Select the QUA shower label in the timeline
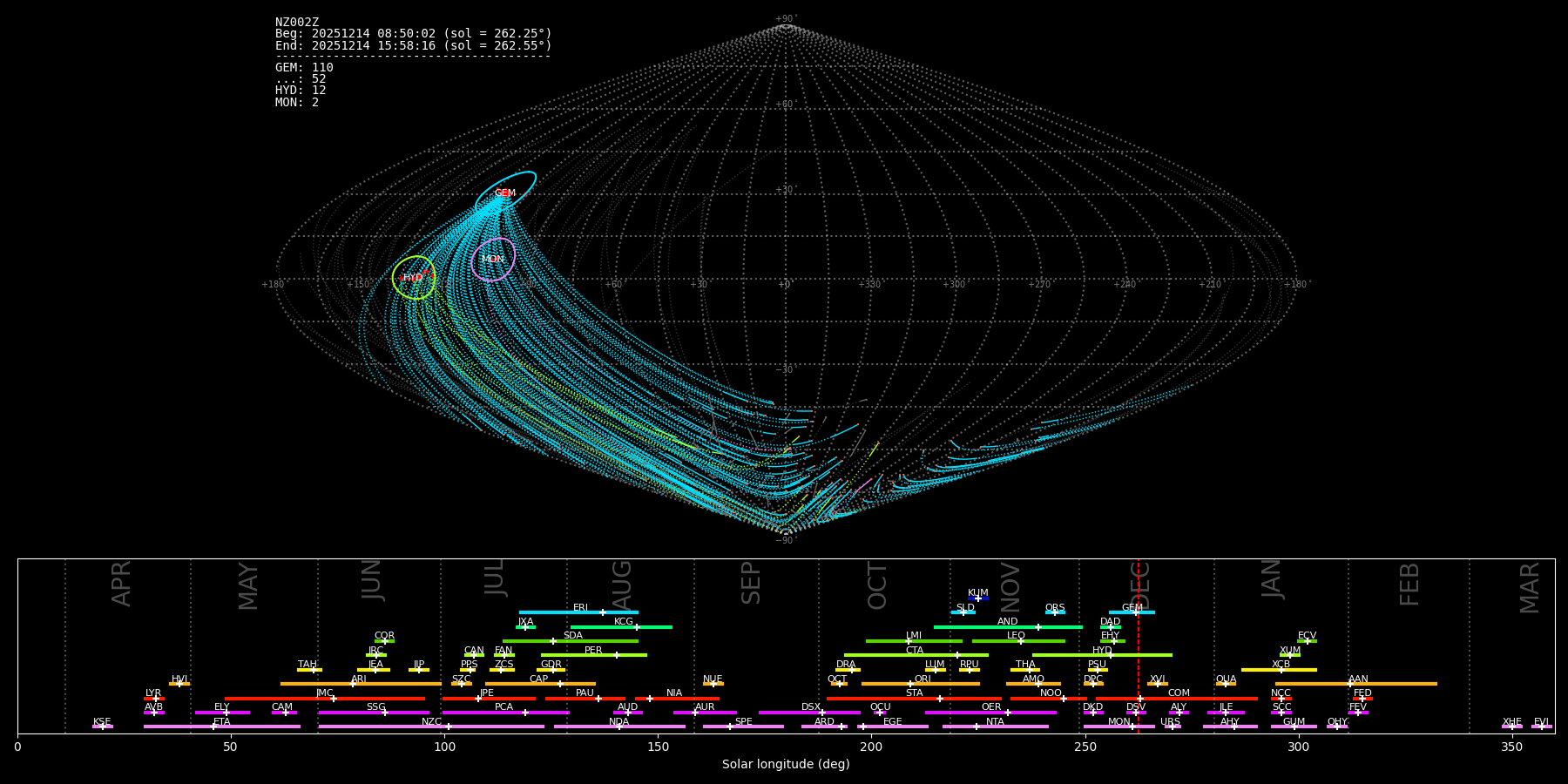 click(x=1226, y=679)
